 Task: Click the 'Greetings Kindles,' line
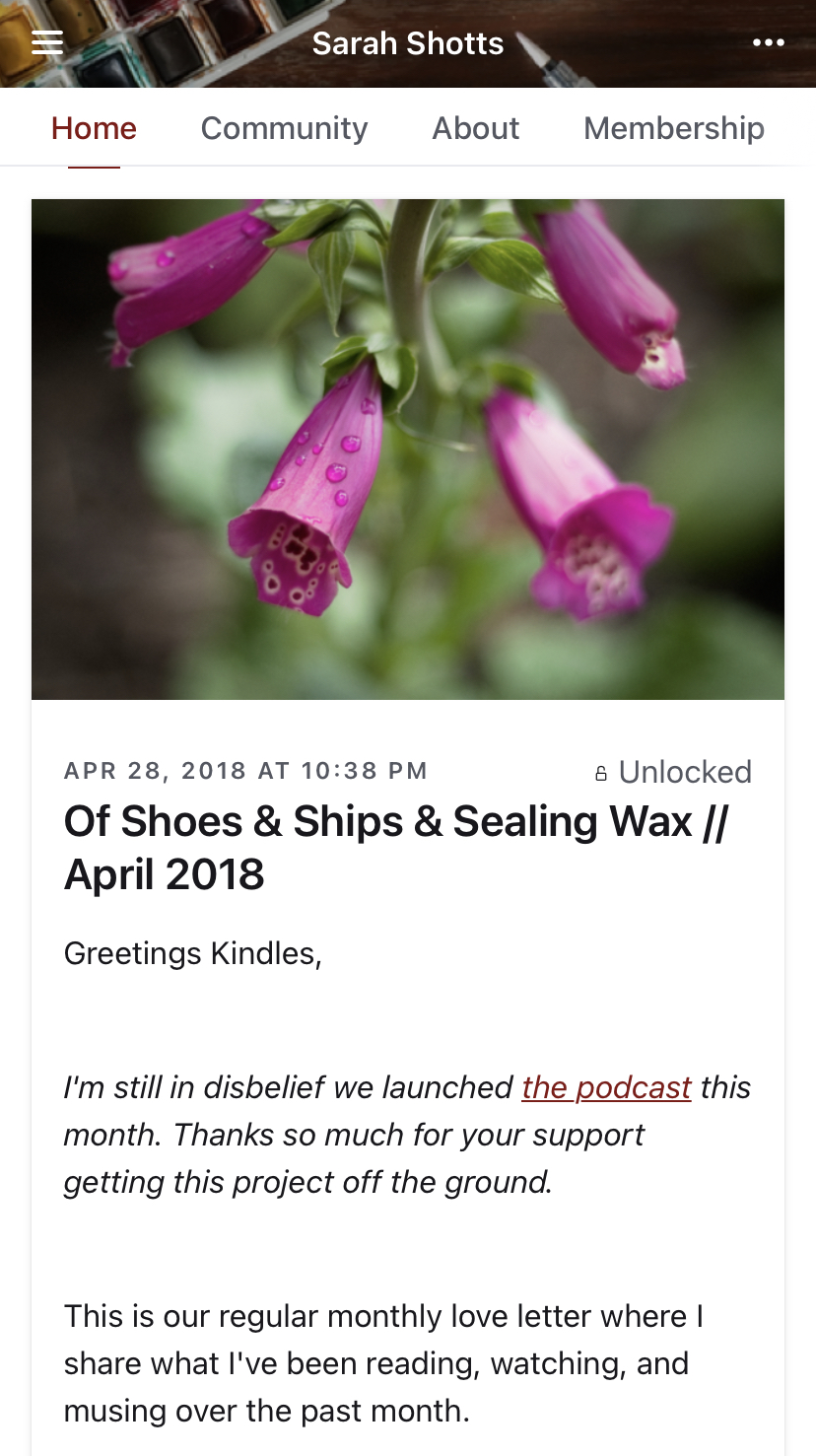coord(193,953)
